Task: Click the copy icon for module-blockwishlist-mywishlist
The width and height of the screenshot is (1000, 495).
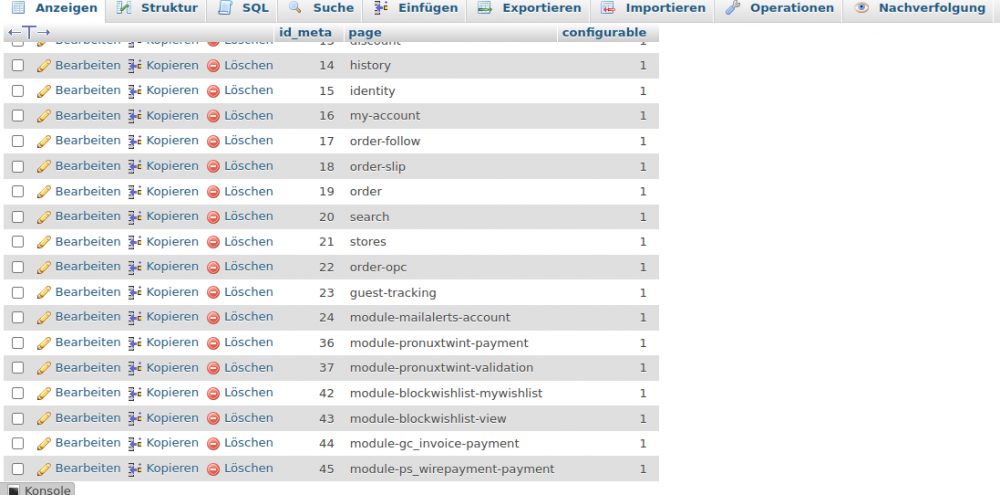Action: point(135,394)
